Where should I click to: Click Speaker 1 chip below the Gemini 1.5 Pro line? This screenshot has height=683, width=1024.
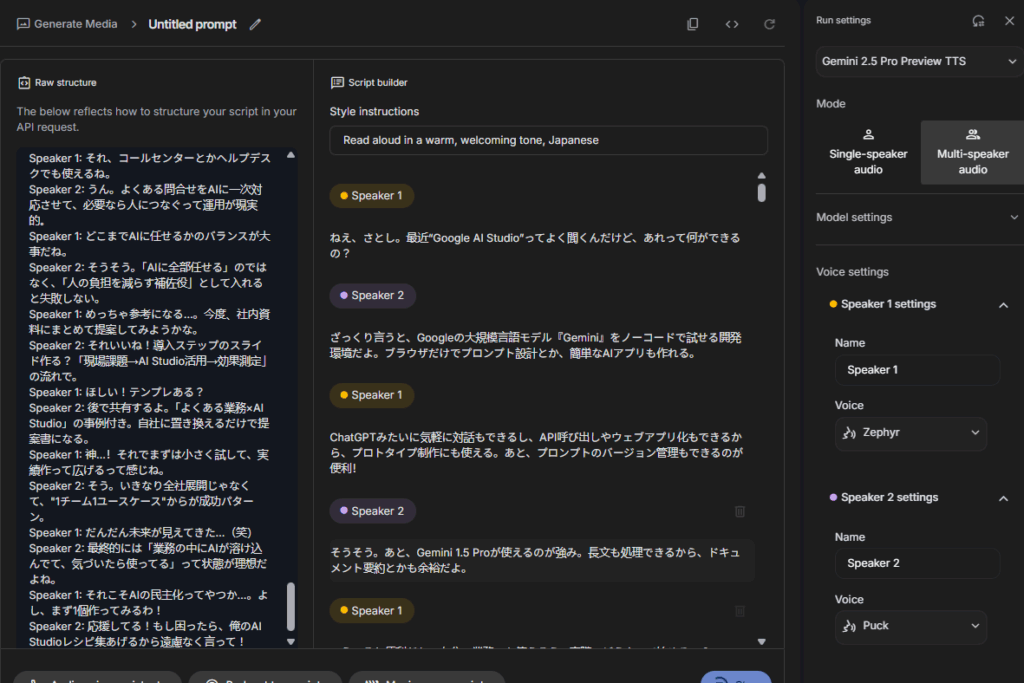click(372, 611)
